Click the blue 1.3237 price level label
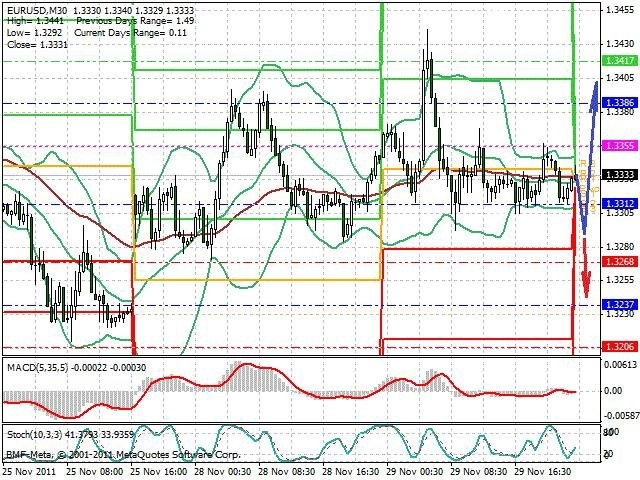The height and width of the screenshot is (480, 640). [x=620, y=305]
